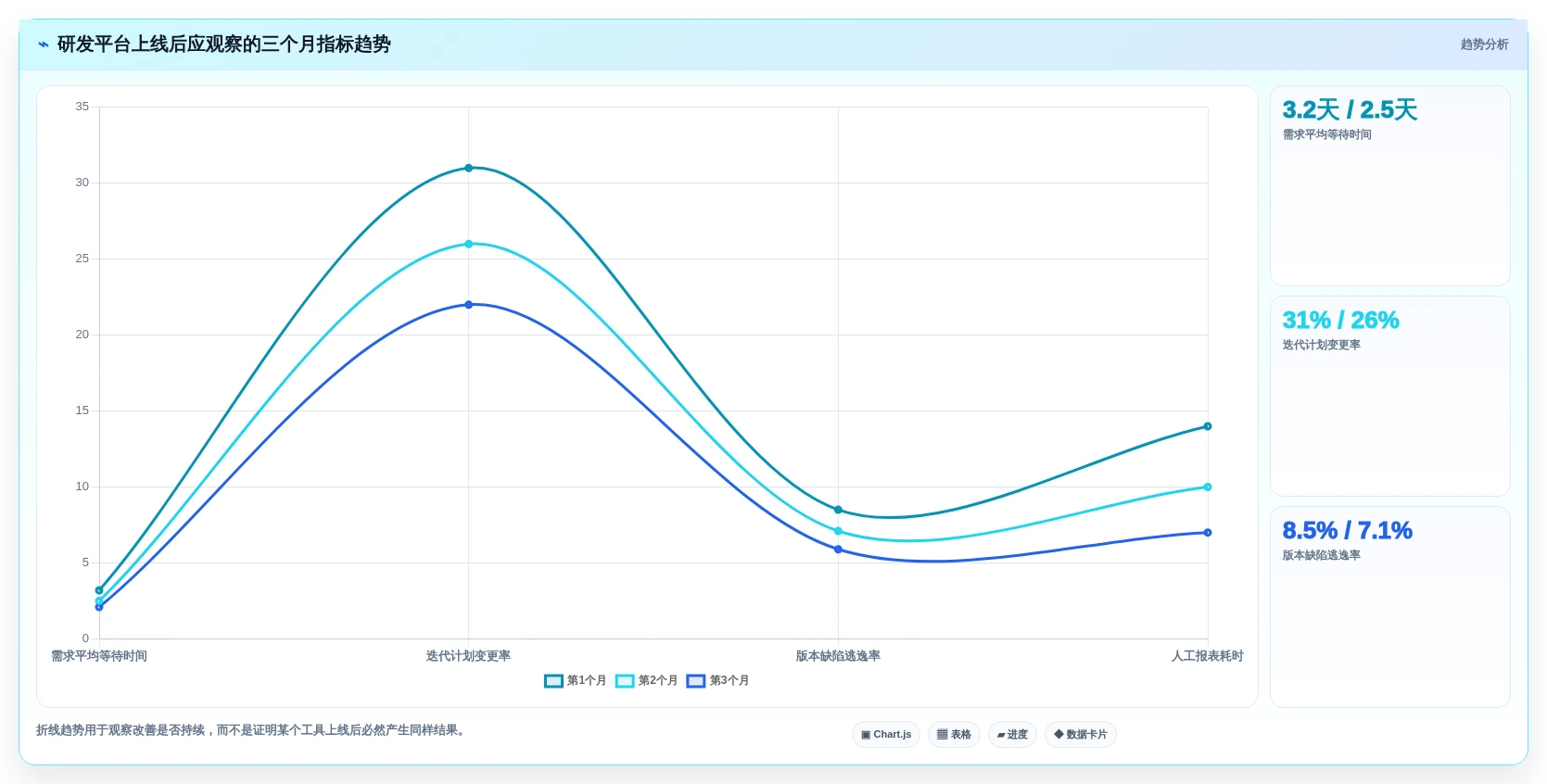Click 第1个月 data point at 人工报表耗时
This screenshot has height=784, width=1547.
[x=1207, y=426]
